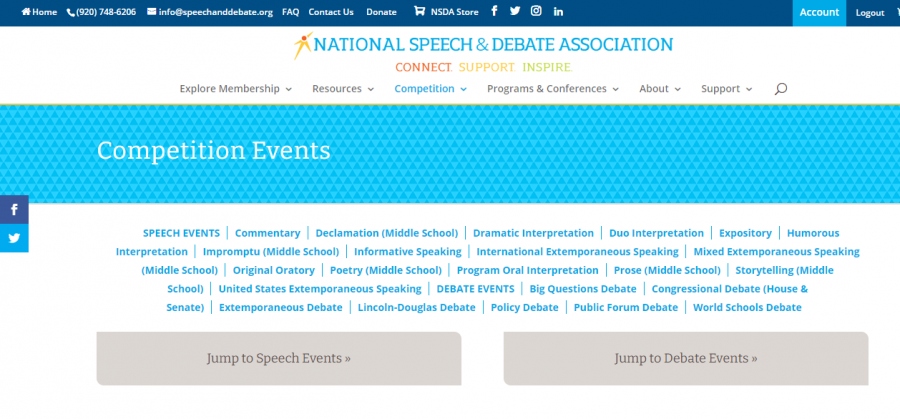Open Storytelling (Middle School) link
The height and width of the screenshot is (419, 900).
pos(784,270)
